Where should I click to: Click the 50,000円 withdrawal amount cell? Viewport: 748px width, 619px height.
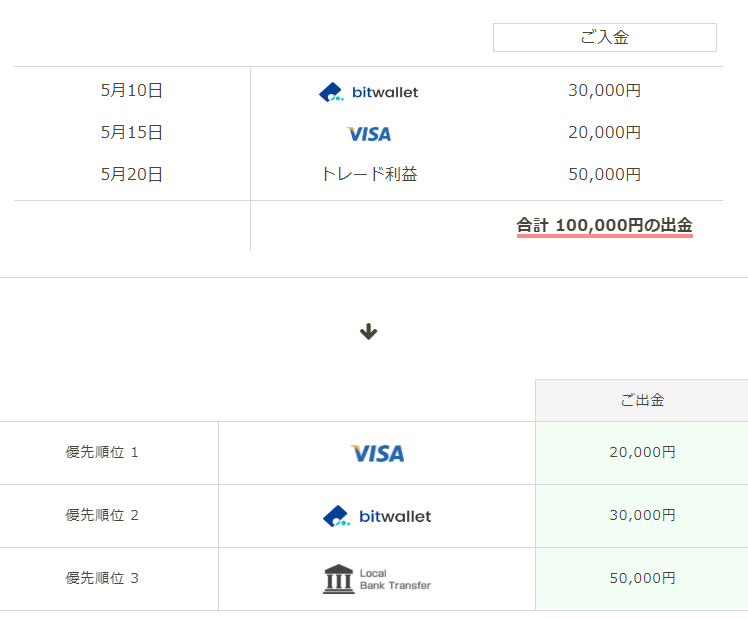[x=641, y=578]
